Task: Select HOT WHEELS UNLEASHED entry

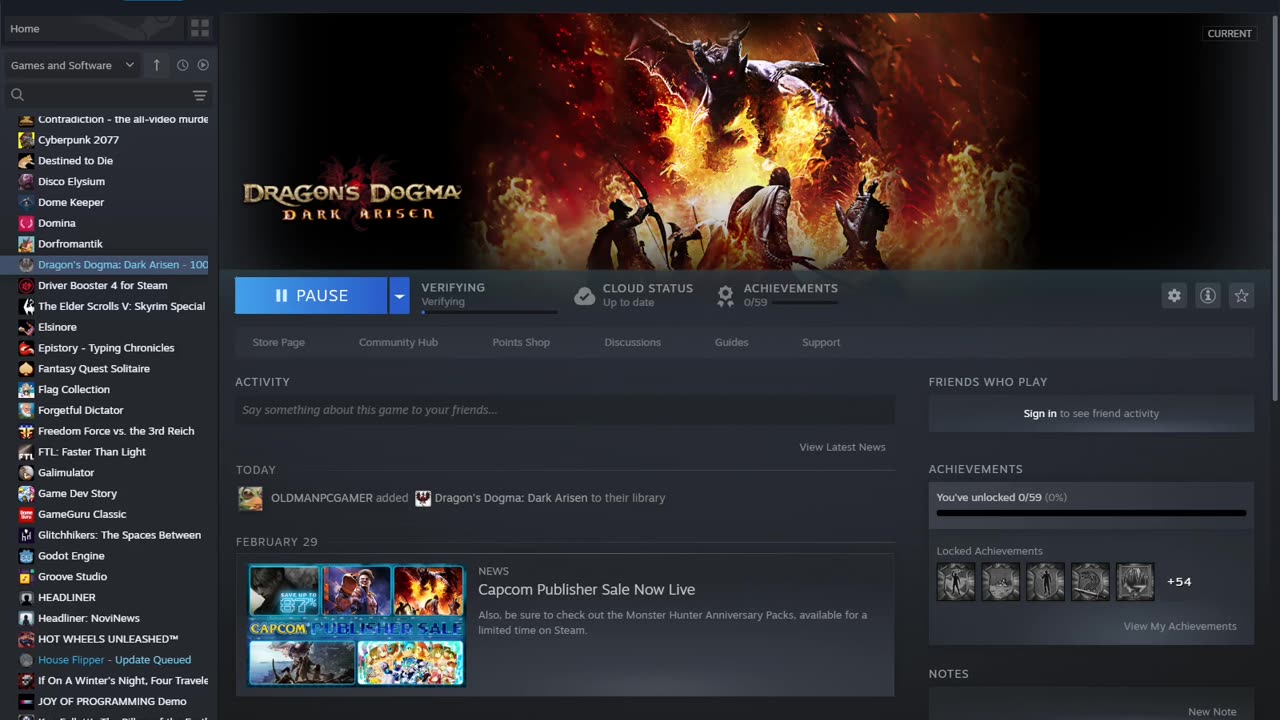Action: (109, 639)
